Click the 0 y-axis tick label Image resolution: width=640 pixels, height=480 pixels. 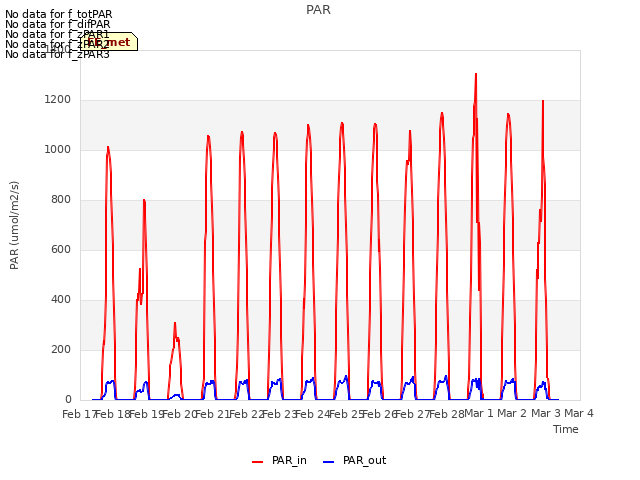click(68, 400)
